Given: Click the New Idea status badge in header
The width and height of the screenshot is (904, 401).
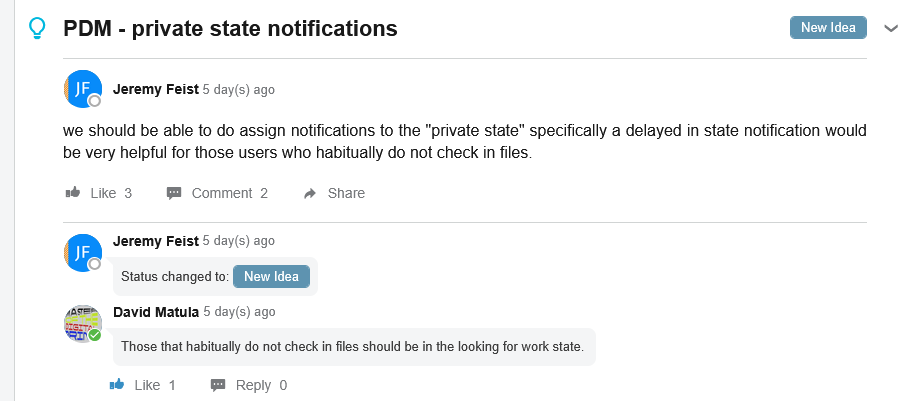Looking at the screenshot, I should tap(828, 28).
